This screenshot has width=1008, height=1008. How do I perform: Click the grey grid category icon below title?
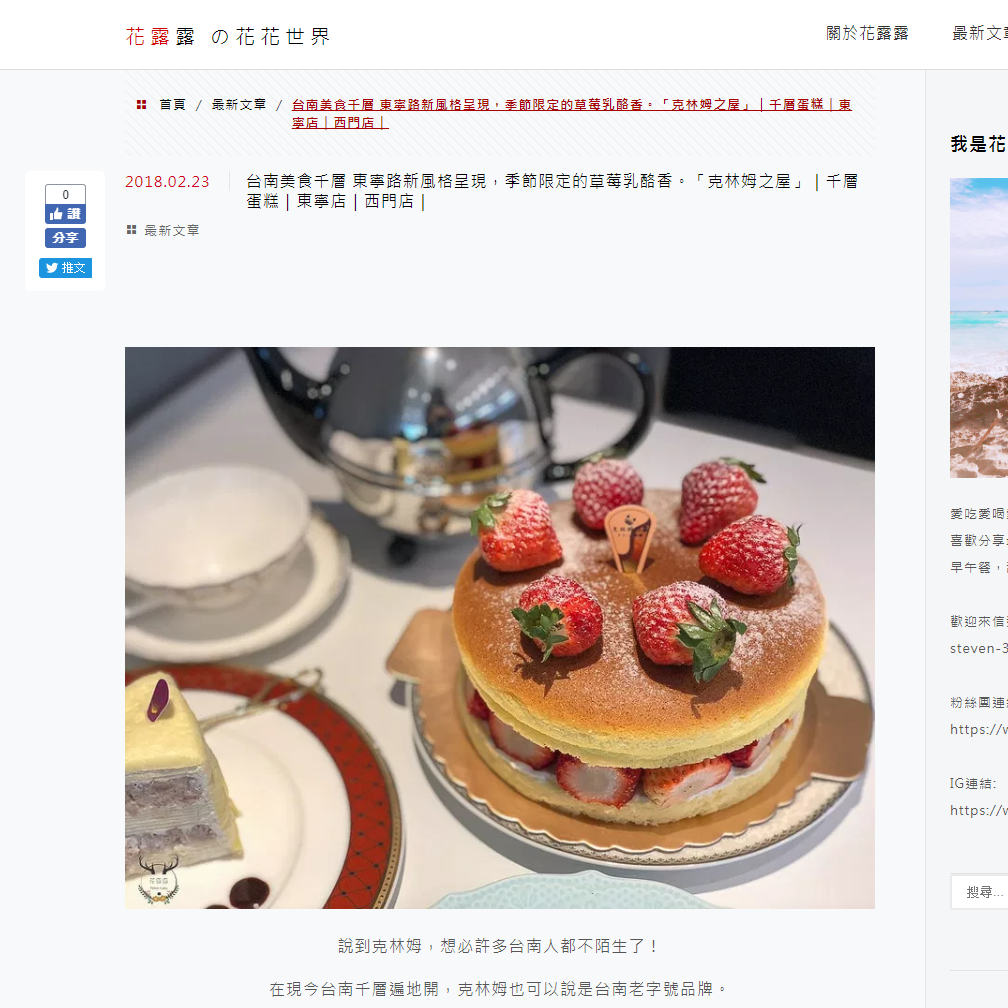[x=131, y=230]
